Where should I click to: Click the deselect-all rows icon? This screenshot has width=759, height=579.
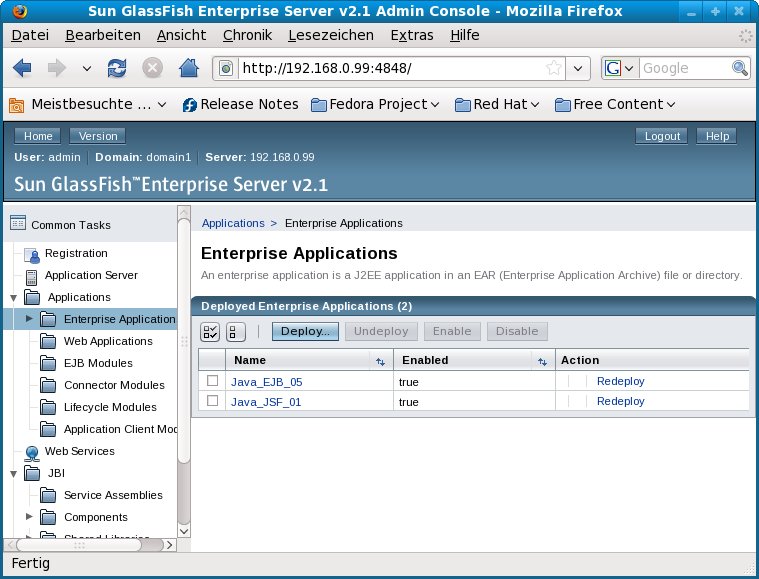[x=236, y=332]
